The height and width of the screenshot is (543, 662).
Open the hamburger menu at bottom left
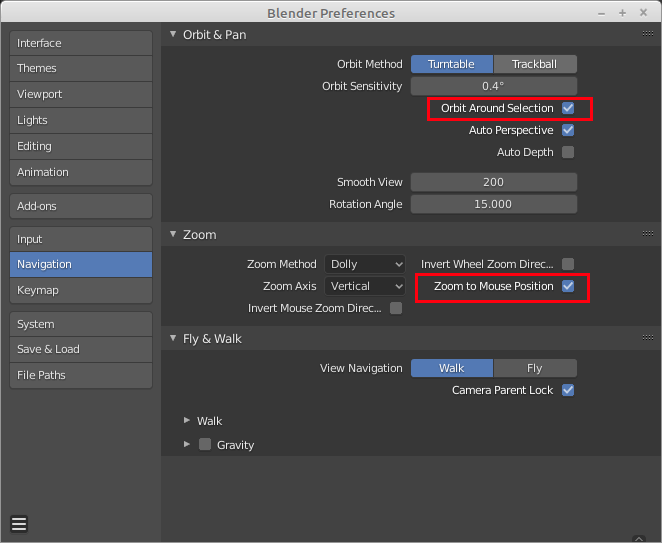click(19, 524)
